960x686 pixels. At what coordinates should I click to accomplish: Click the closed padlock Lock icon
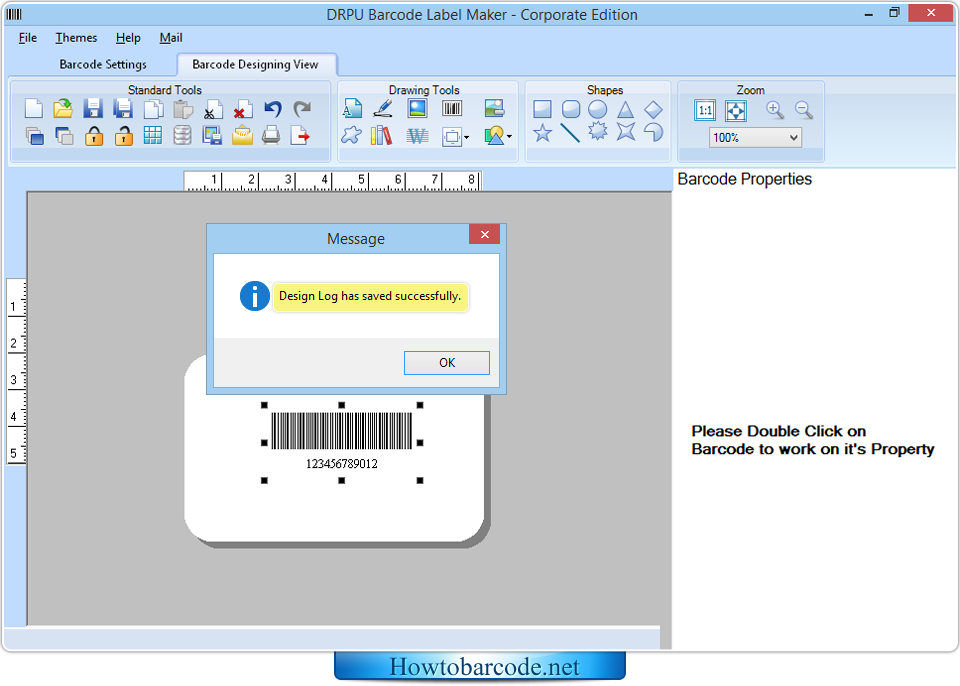pos(94,135)
